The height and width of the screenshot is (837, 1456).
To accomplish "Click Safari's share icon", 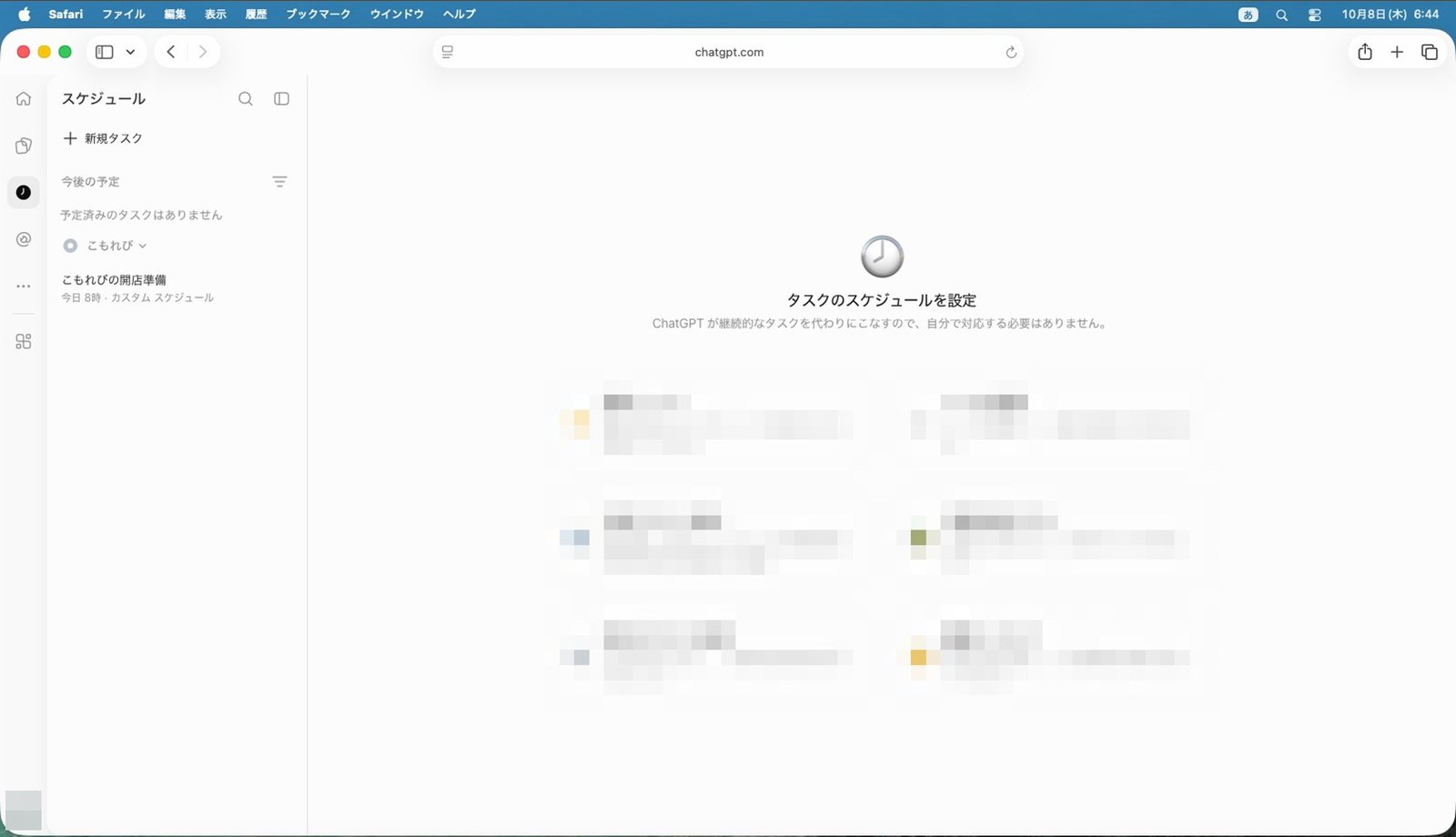I will [x=1365, y=52].
